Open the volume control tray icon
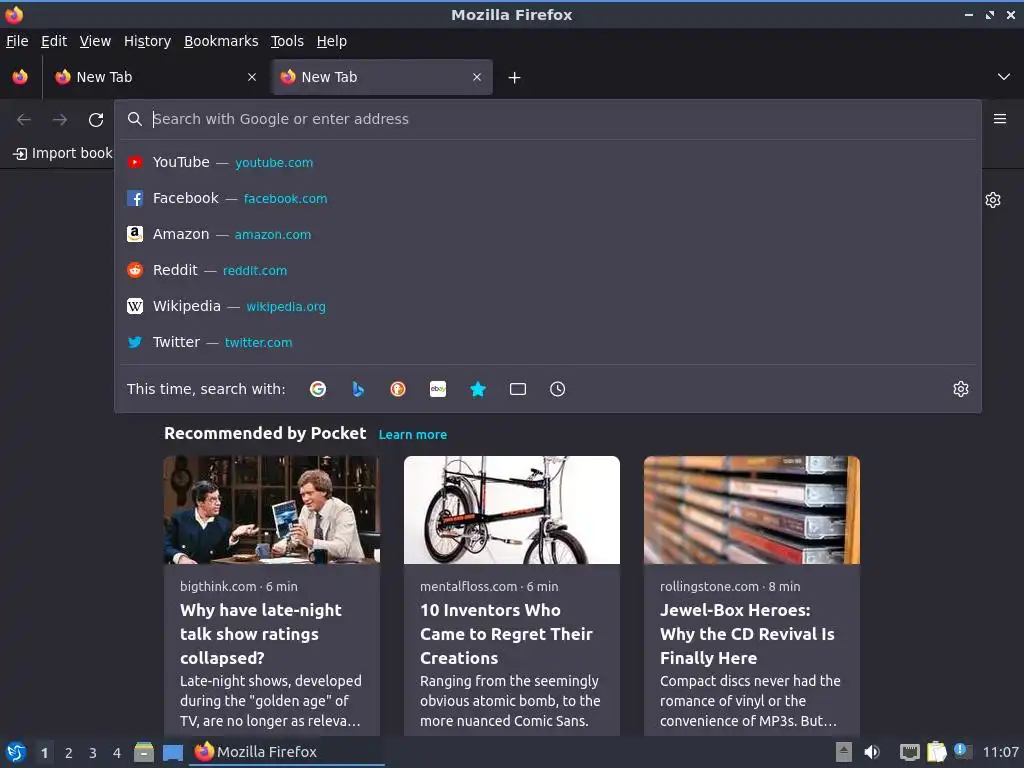 [872, 752]
